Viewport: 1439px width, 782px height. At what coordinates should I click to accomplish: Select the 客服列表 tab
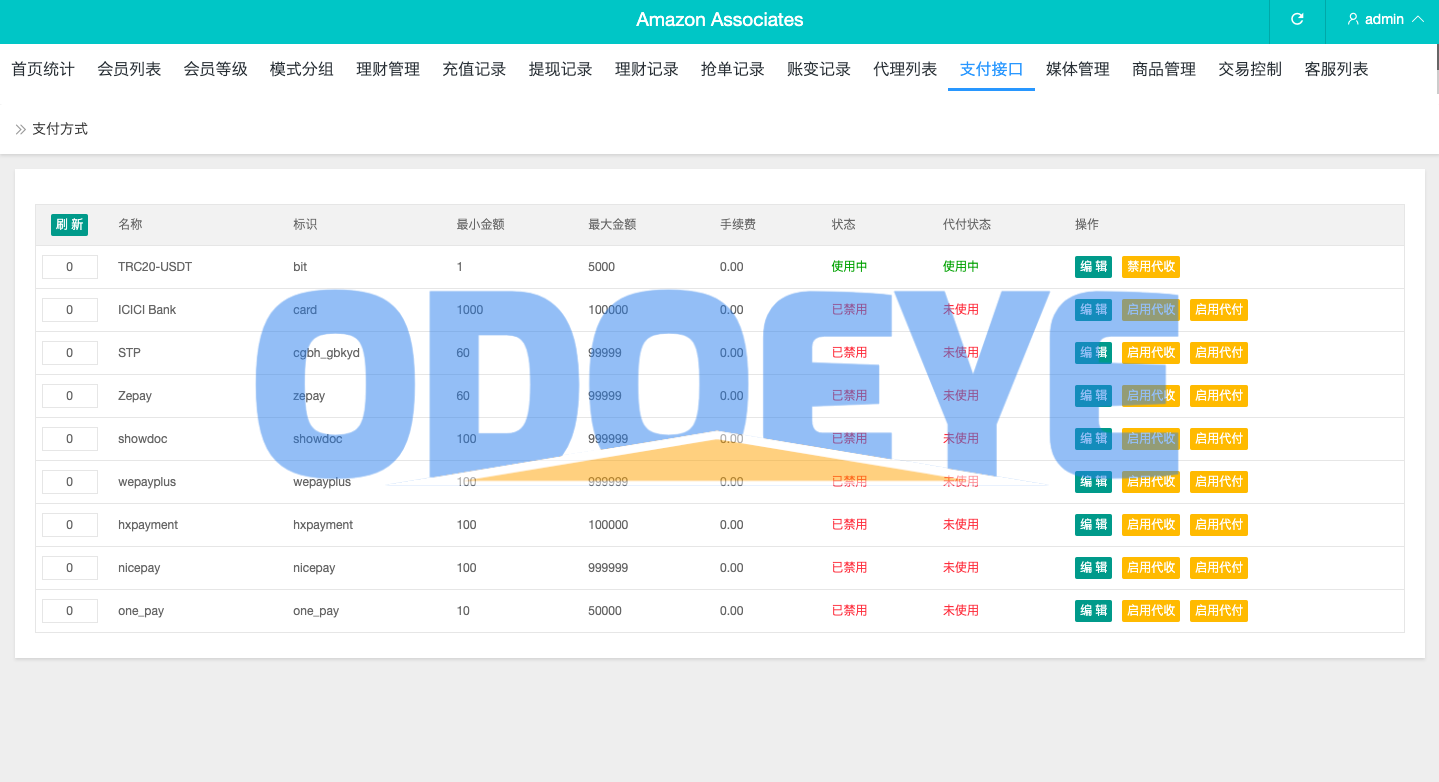(x=1336, y=69)
